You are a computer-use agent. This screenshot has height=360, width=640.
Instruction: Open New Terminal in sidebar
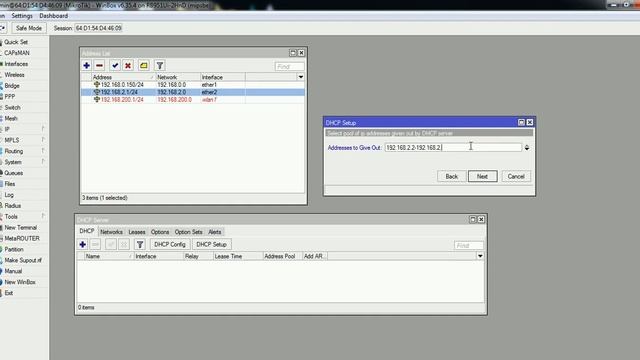click(x=20, y=228)
